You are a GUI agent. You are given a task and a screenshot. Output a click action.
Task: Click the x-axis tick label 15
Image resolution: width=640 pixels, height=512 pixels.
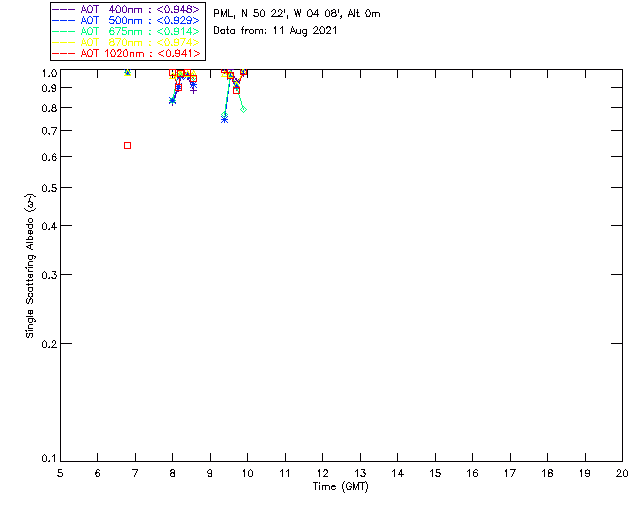coord(435,473)
